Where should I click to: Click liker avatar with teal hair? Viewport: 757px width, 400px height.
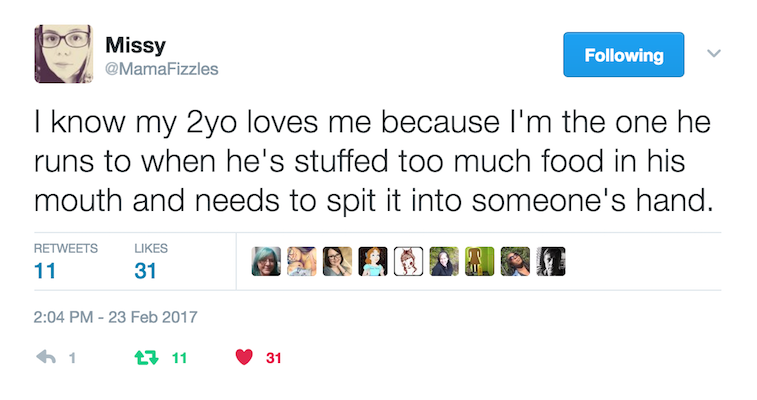point(266,262)
